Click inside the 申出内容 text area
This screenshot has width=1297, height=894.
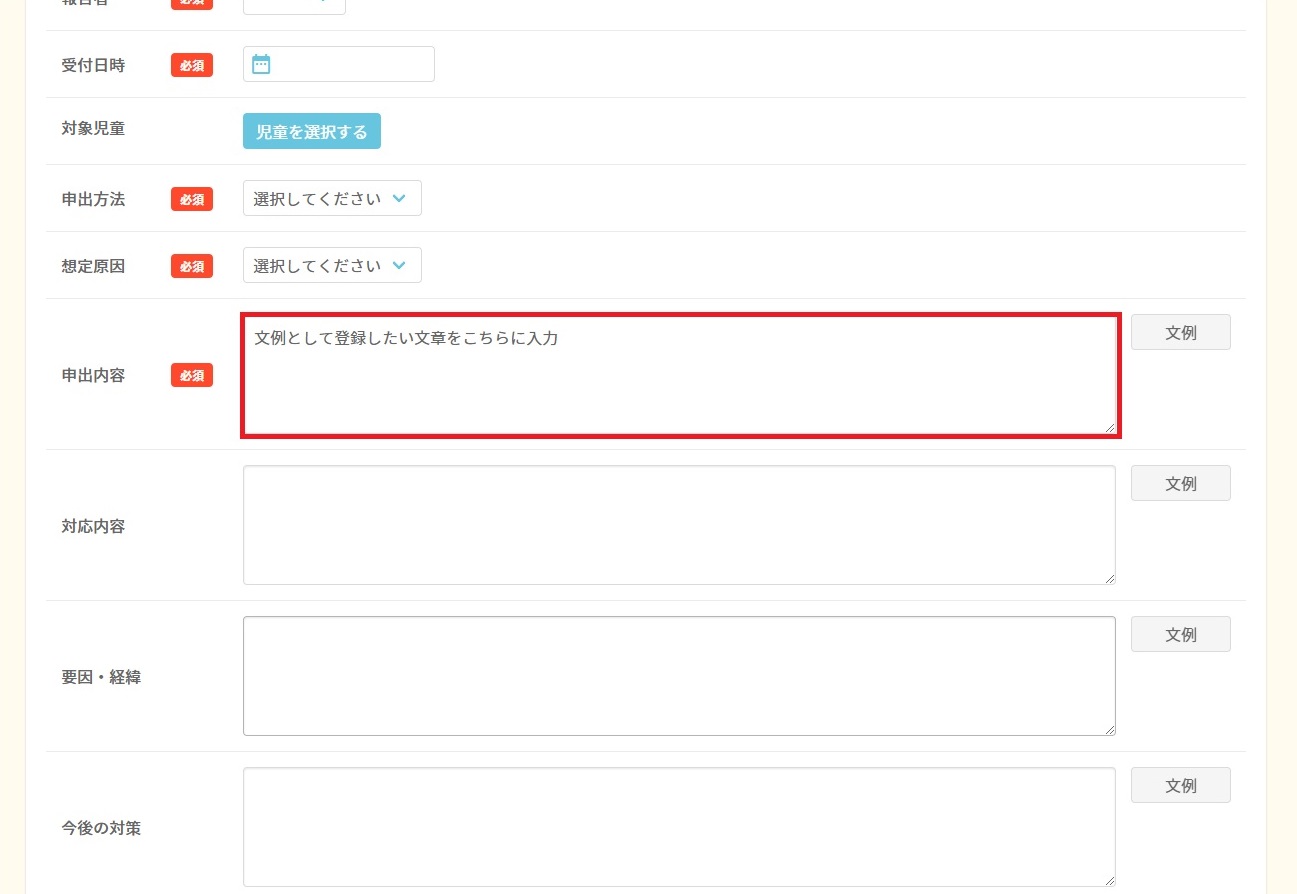(680, 375)
